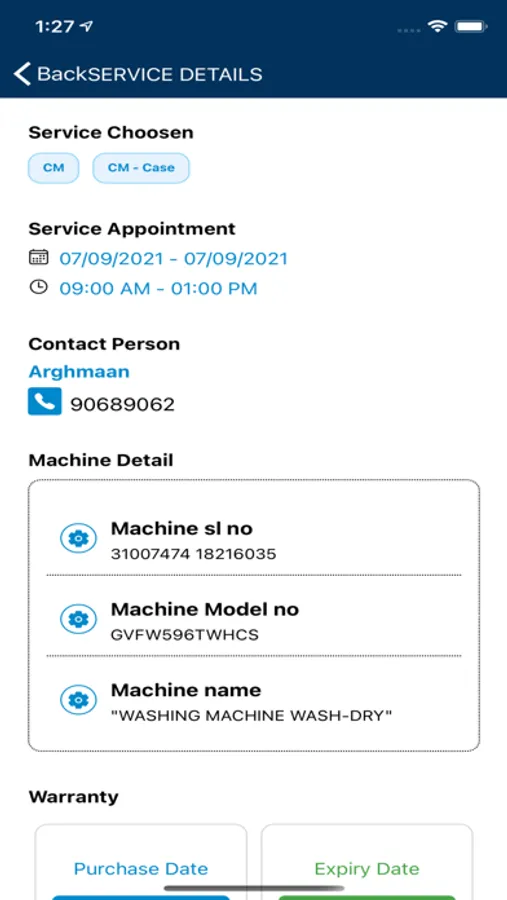Tap the battery indicator in status bar
Image resolution: width=507 pixels, height=900 pixels.
point(471,26)
